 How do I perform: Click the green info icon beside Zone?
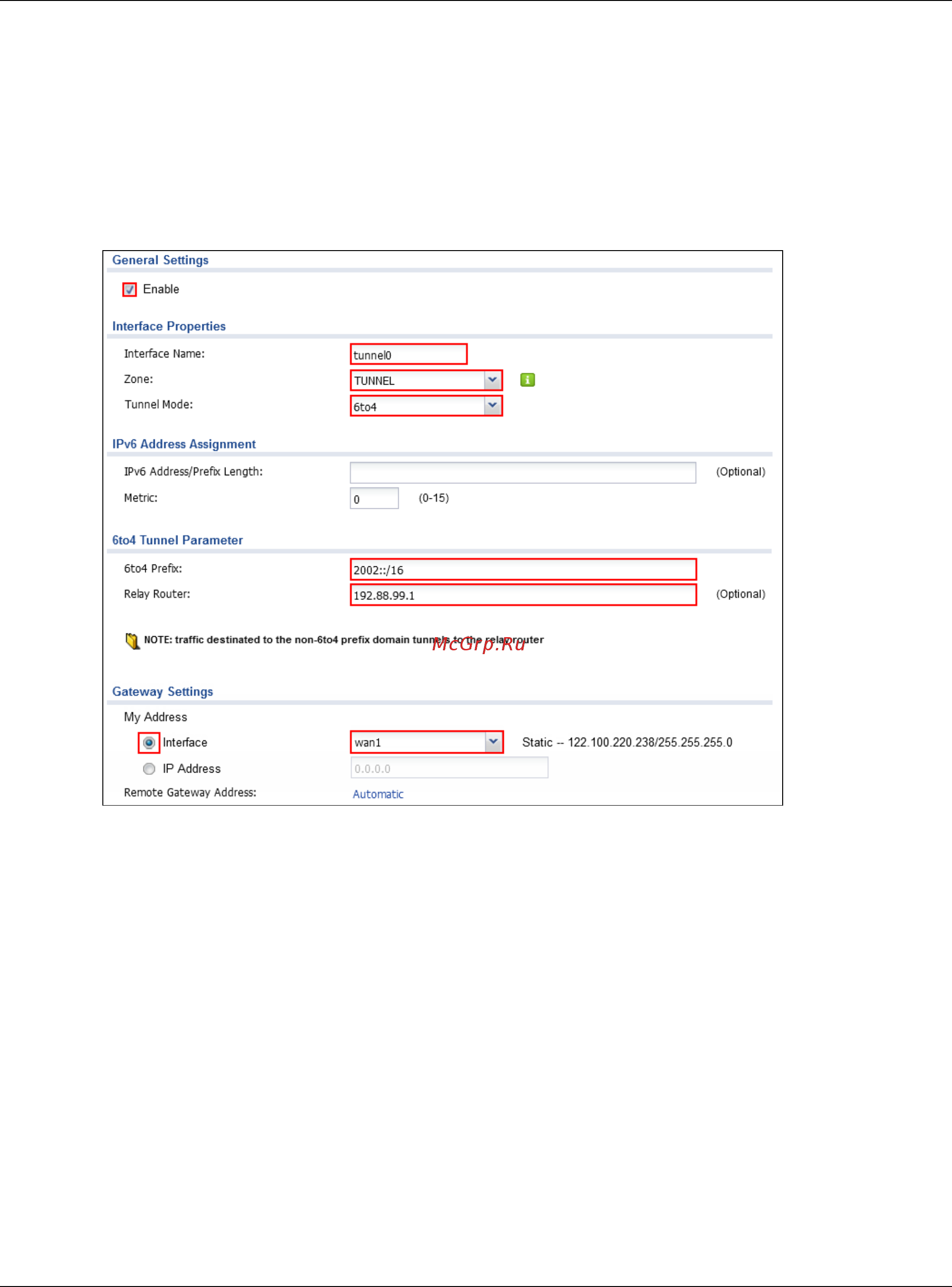[527, 380]
